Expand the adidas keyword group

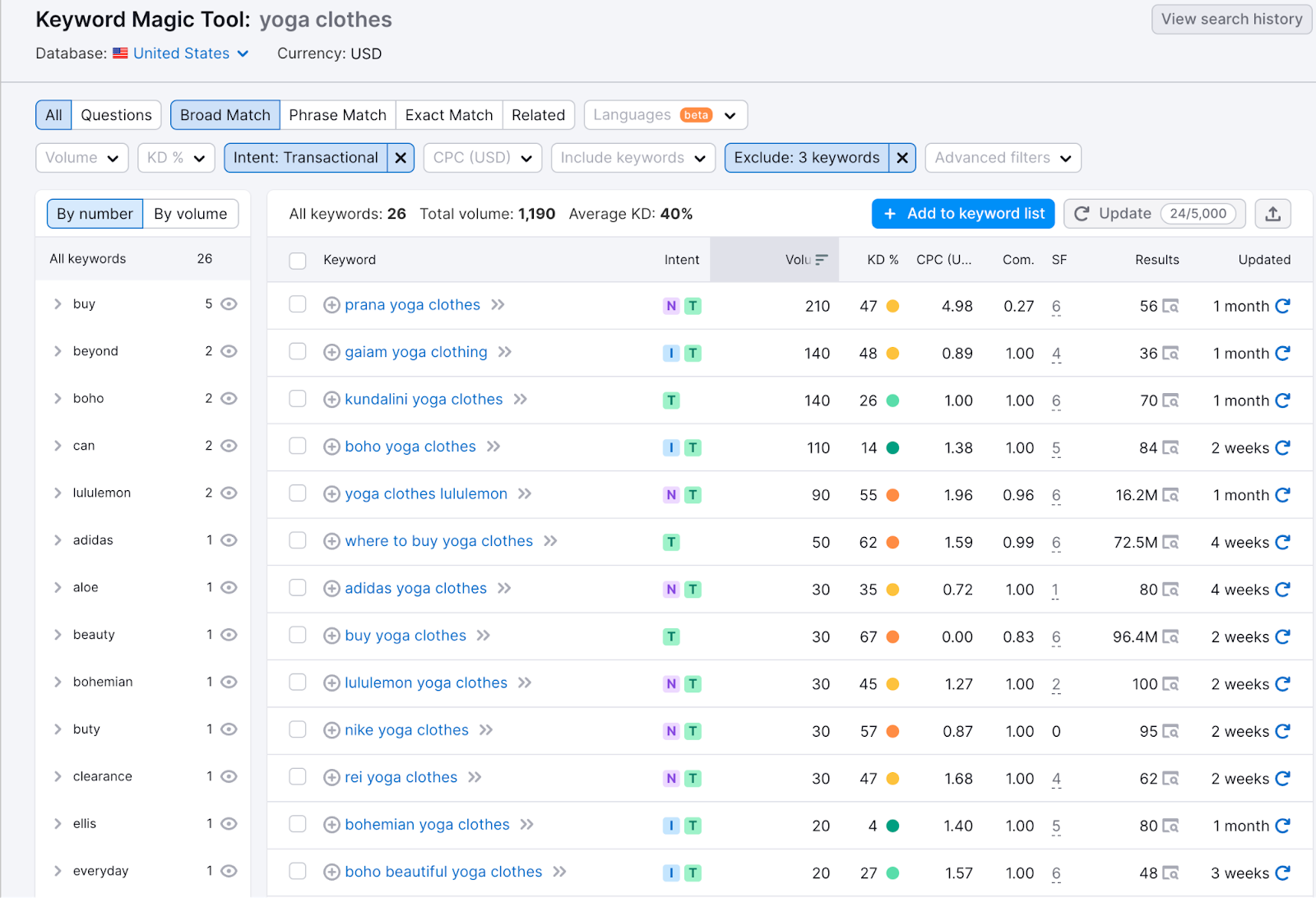(x=58, y=540)
